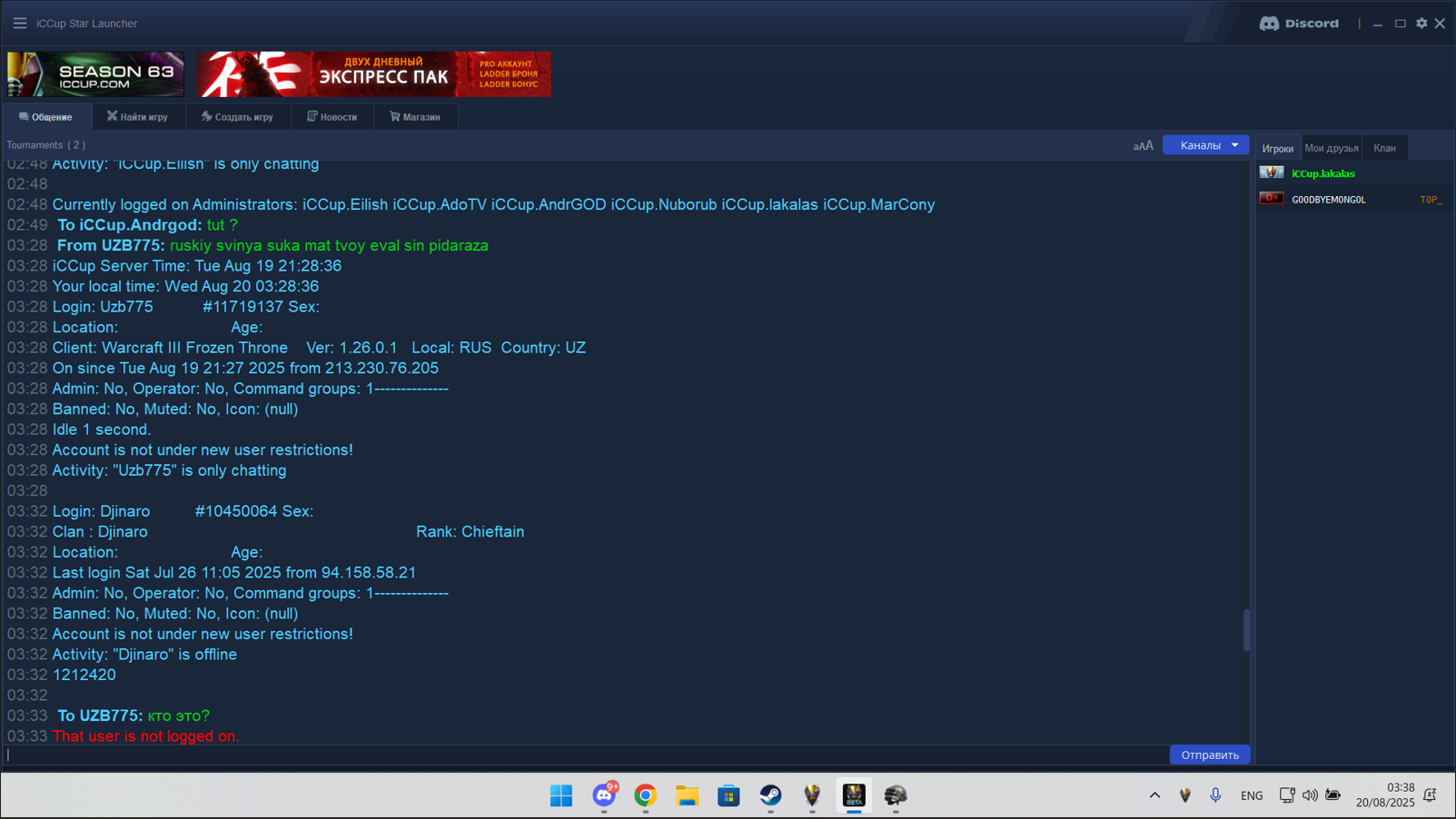The width and height of the screenshot is (1456, 819).
Task: Show hidden system tray icons
Action: click(1154, 795)
